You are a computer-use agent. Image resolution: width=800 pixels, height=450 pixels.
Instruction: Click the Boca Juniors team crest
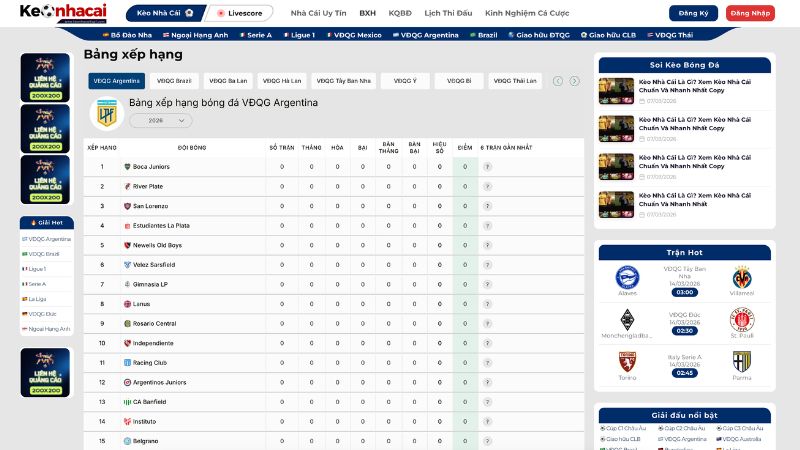pos(127,167)
